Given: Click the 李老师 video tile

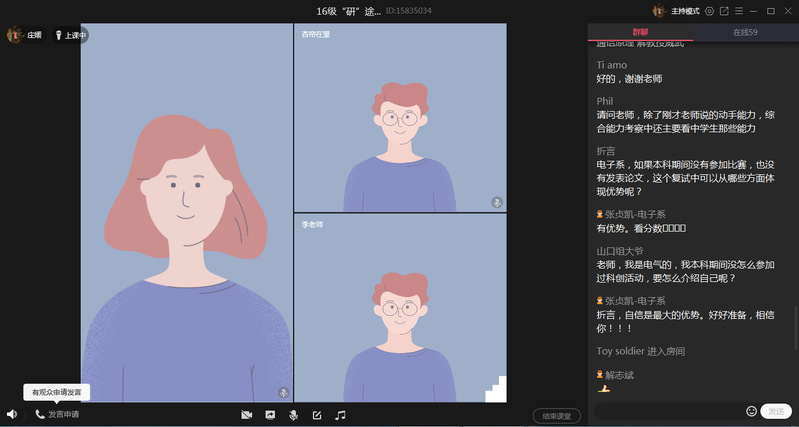Looking at the screenshot, I should [x=400, y=307].
